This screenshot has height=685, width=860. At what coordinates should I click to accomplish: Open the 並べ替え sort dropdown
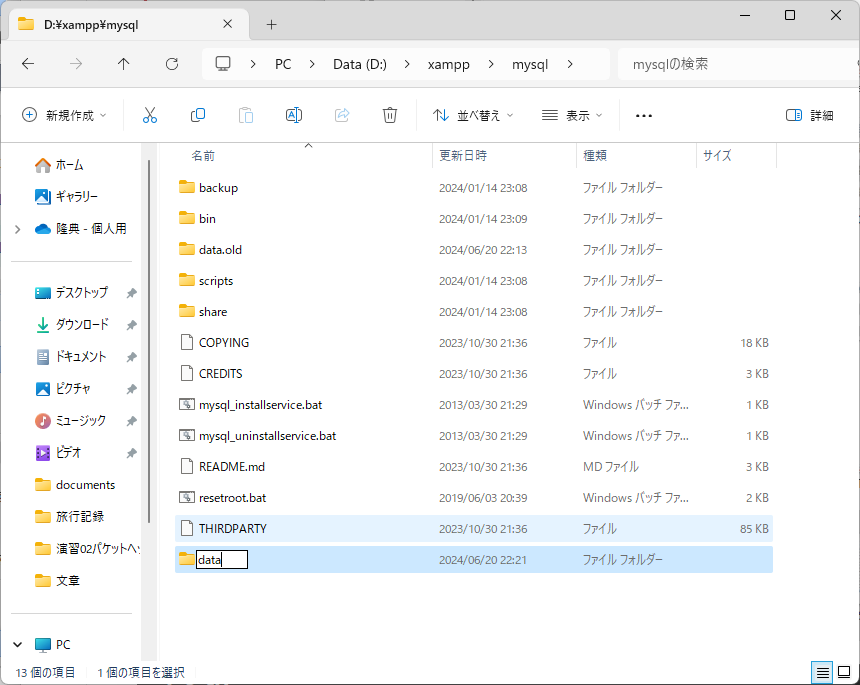[473, 116]
